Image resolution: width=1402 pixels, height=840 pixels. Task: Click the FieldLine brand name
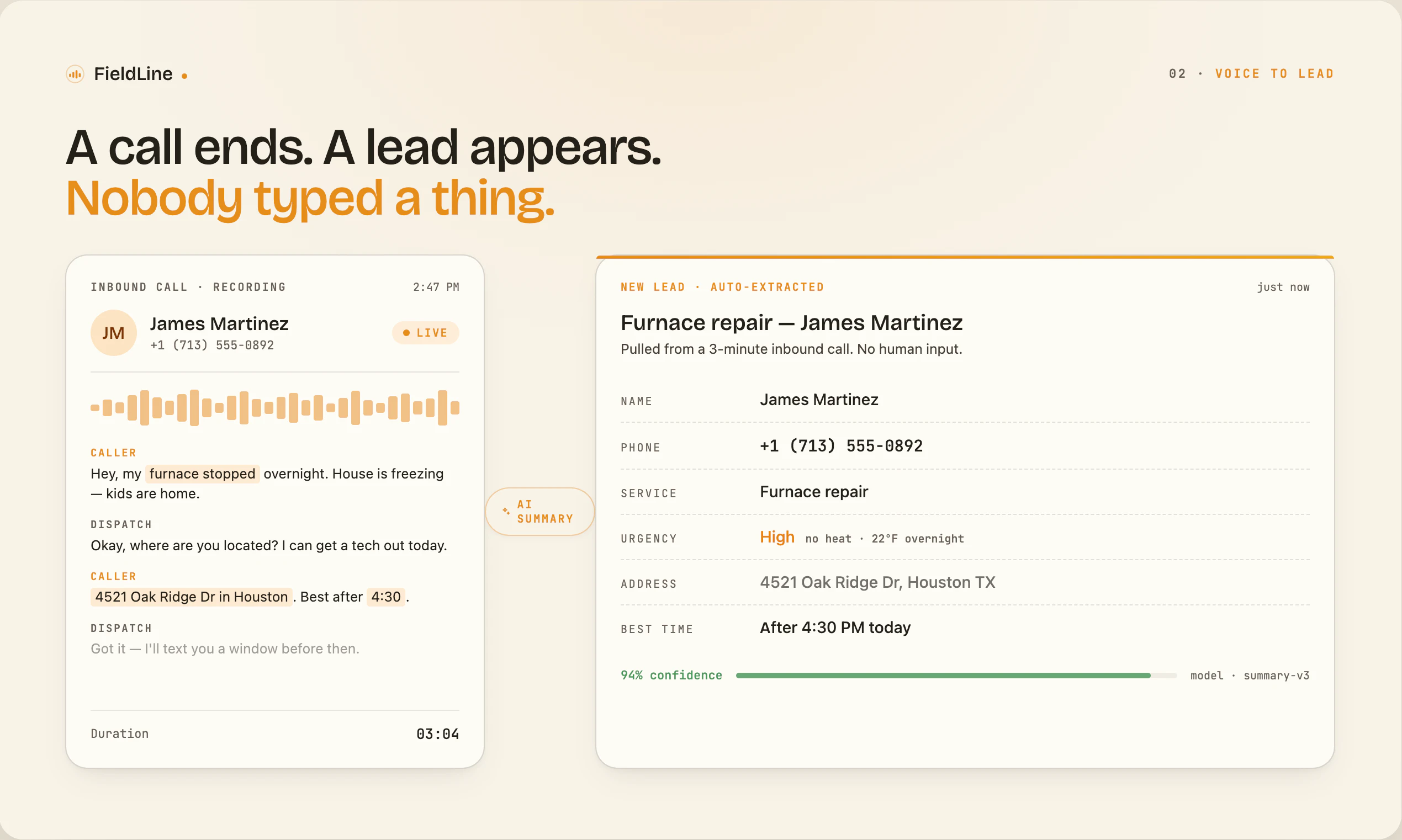133,74
